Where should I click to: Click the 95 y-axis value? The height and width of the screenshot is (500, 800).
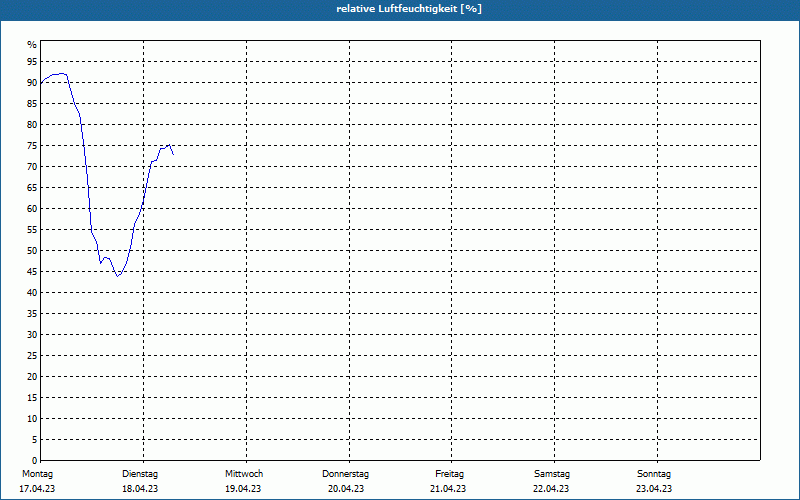[x=32, y=62]
